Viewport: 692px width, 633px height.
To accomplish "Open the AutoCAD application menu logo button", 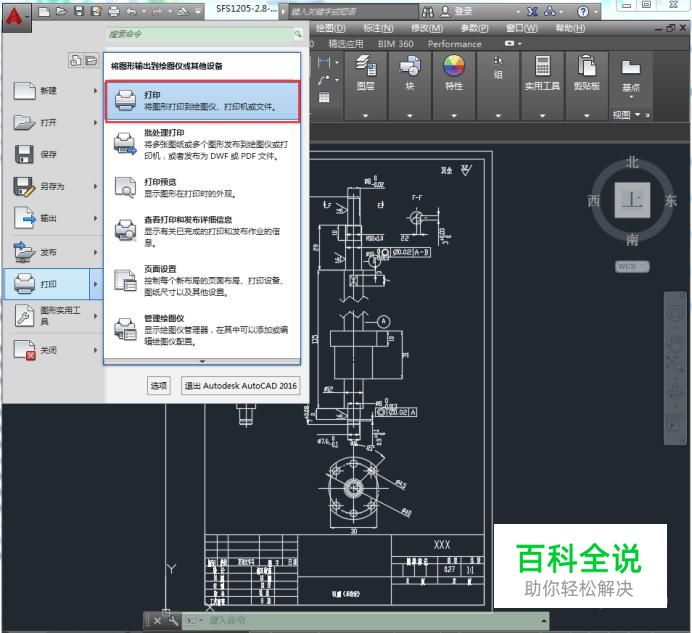I will [x=16, y=17].
